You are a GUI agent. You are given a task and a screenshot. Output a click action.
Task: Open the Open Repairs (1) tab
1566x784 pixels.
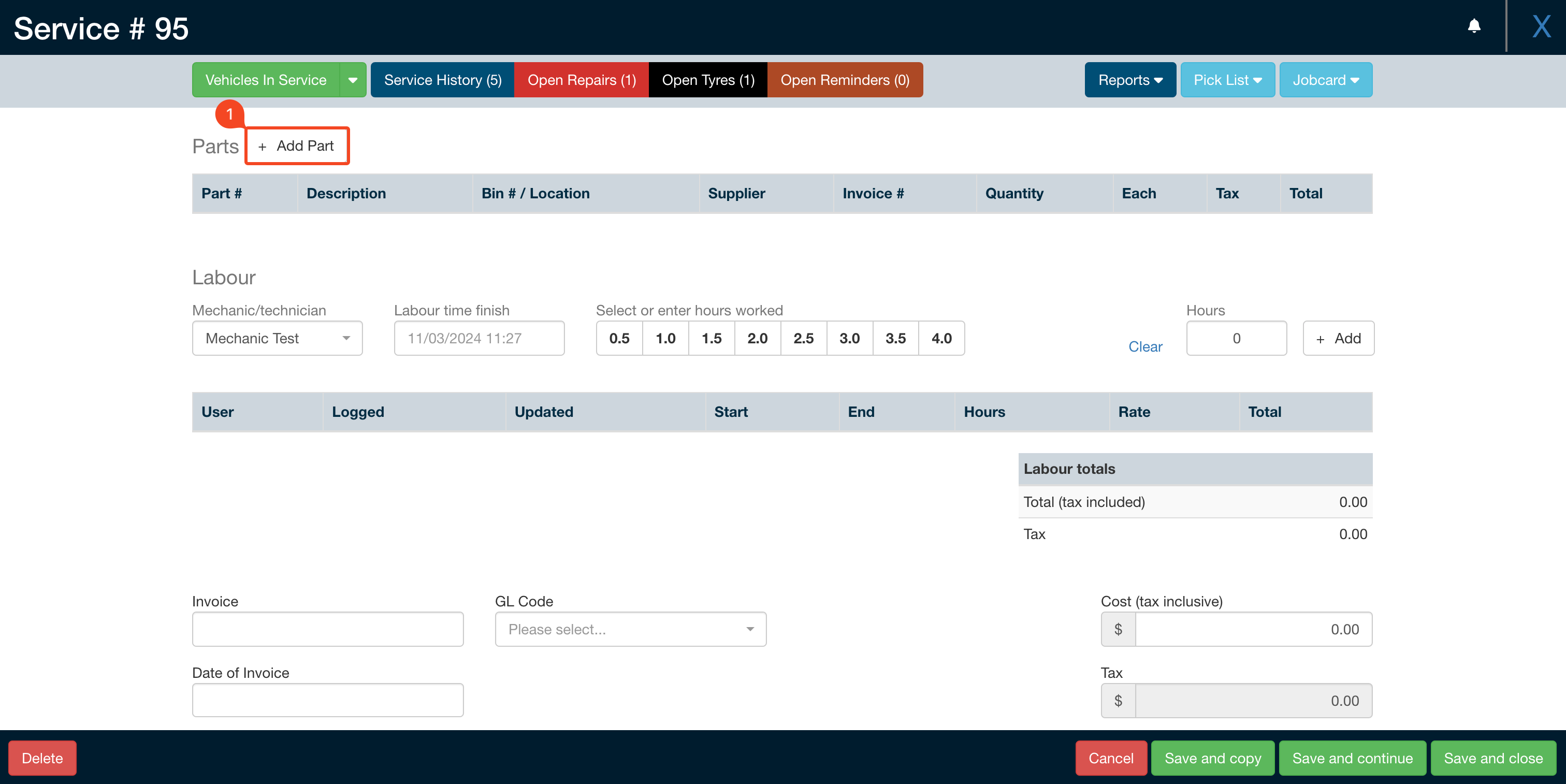point(581,80)
